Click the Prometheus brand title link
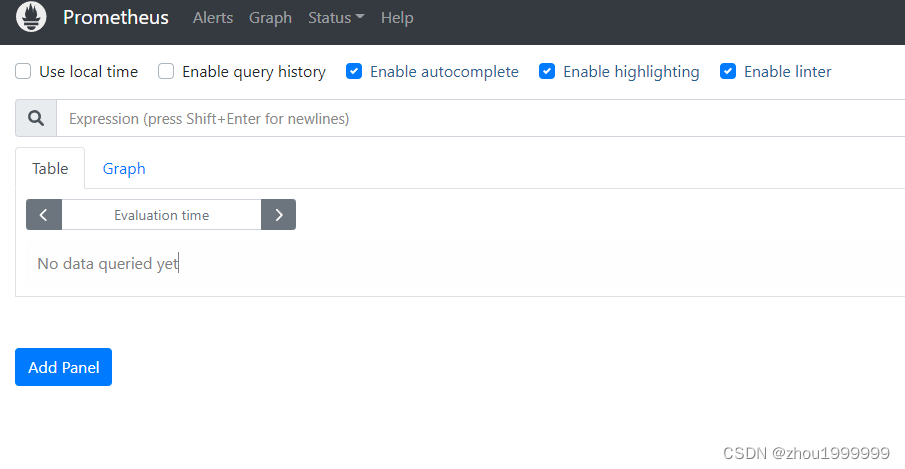This screenshot has height=469, width=905. pyautogui.click(x=116, y=17)
